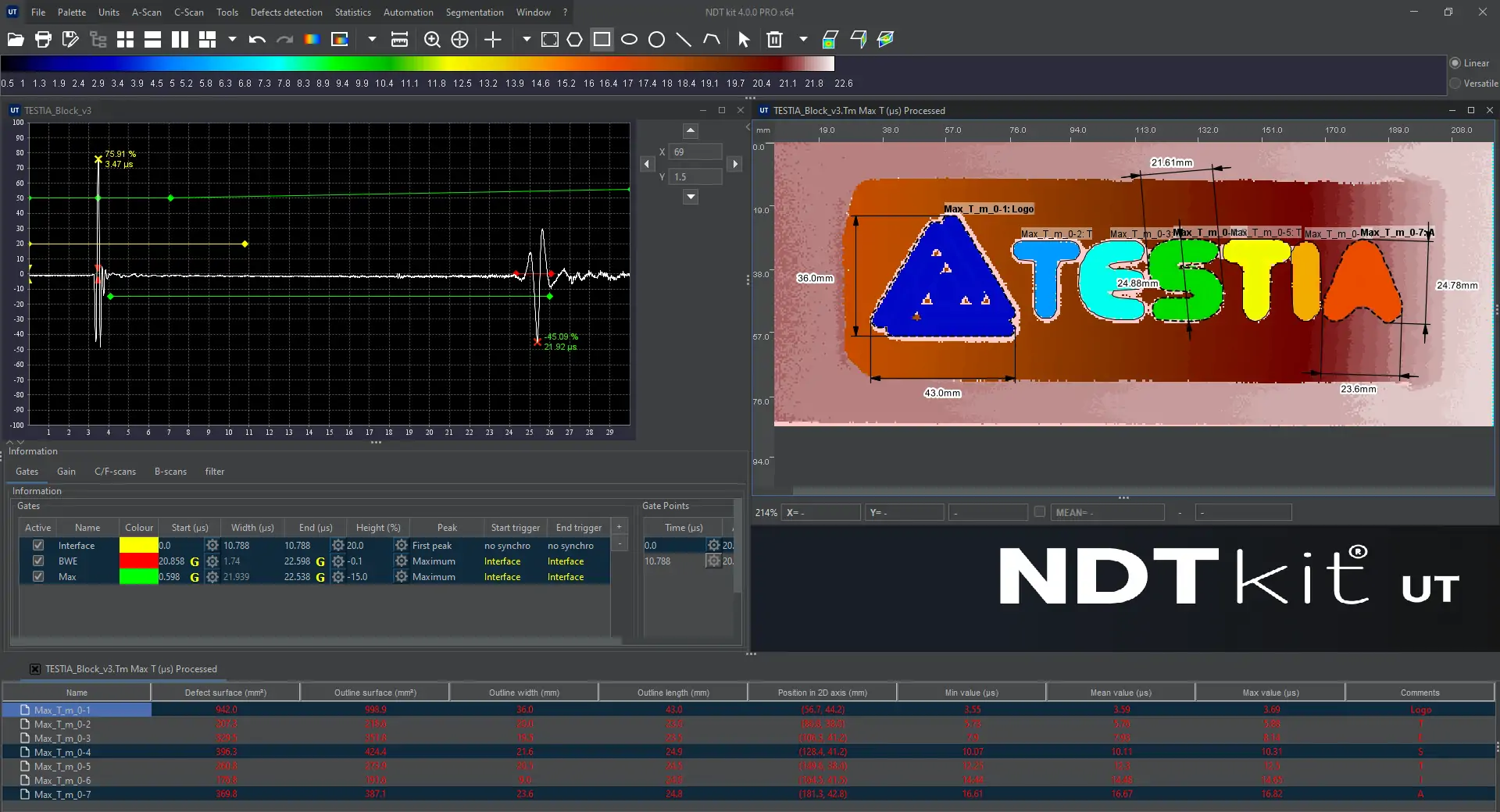Viewport: 1500px width, 812px height.
Task: Select the circle shape tool
Action: click(x=657, y=40)
